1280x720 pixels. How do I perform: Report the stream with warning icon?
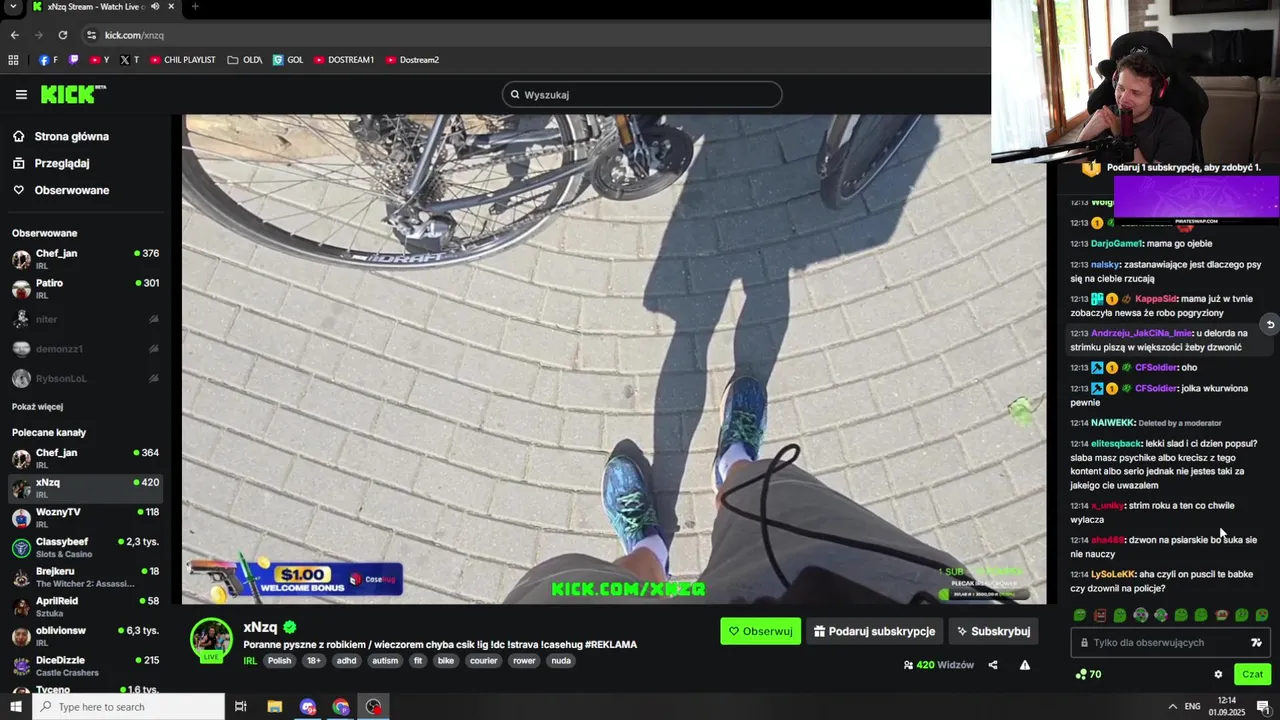[x=1025, y=665]
